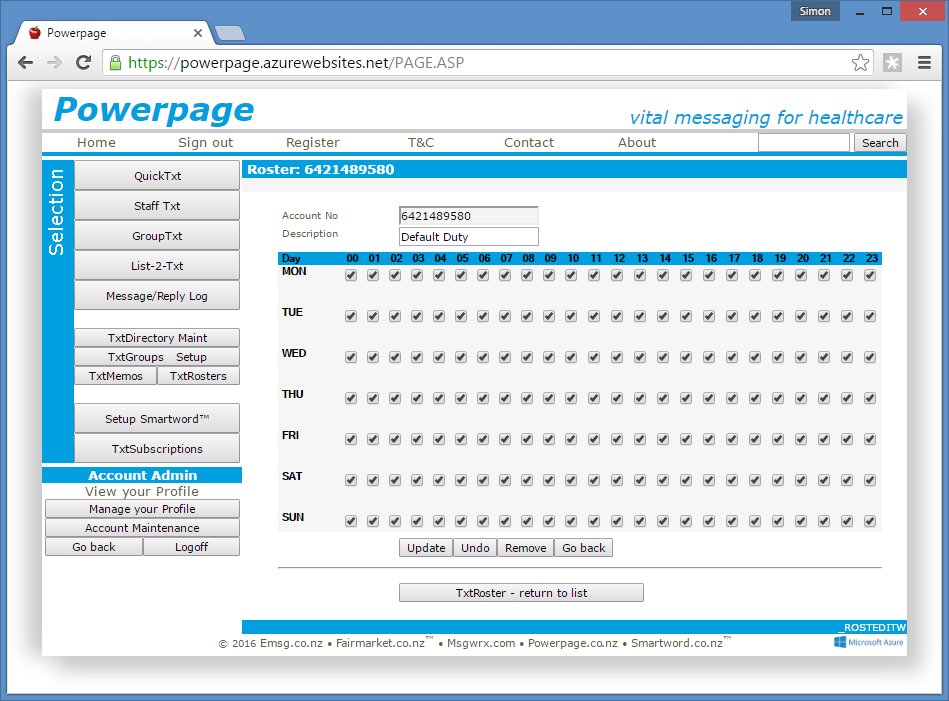Open Staff Txt from sidebar
949x701 pixels.
pos(157,206)
